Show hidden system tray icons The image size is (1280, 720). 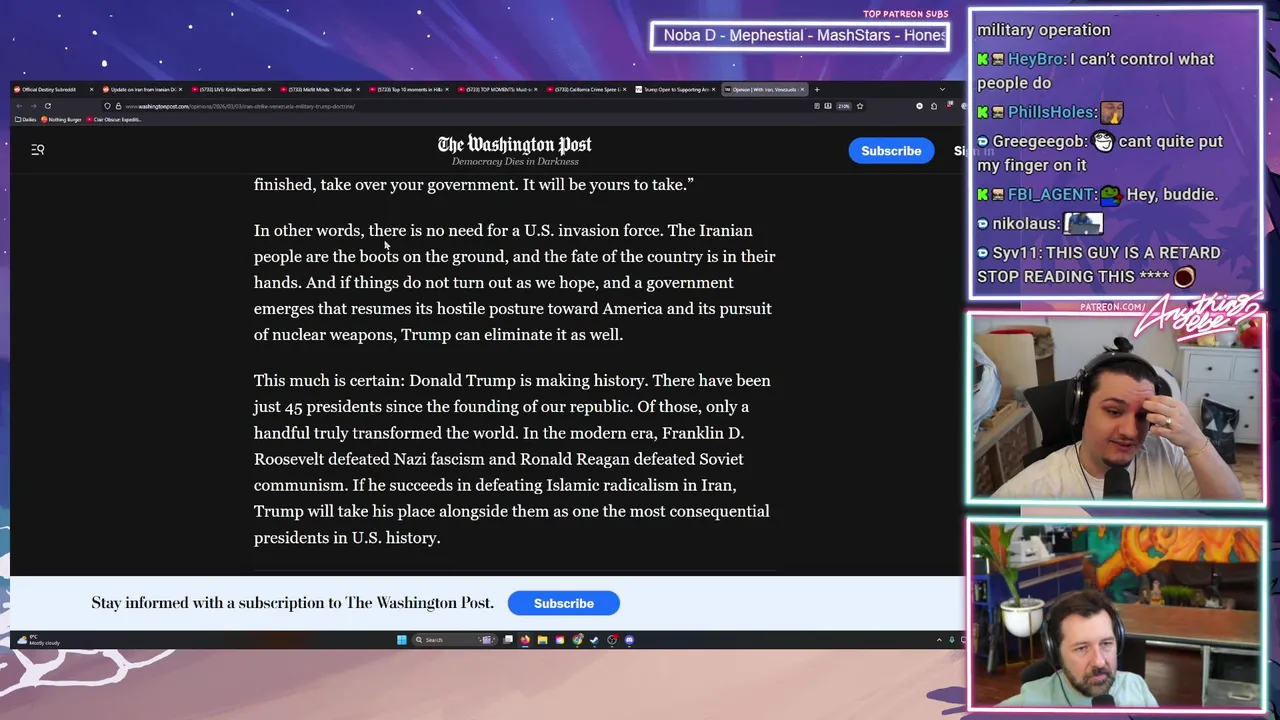coord(939,640)
